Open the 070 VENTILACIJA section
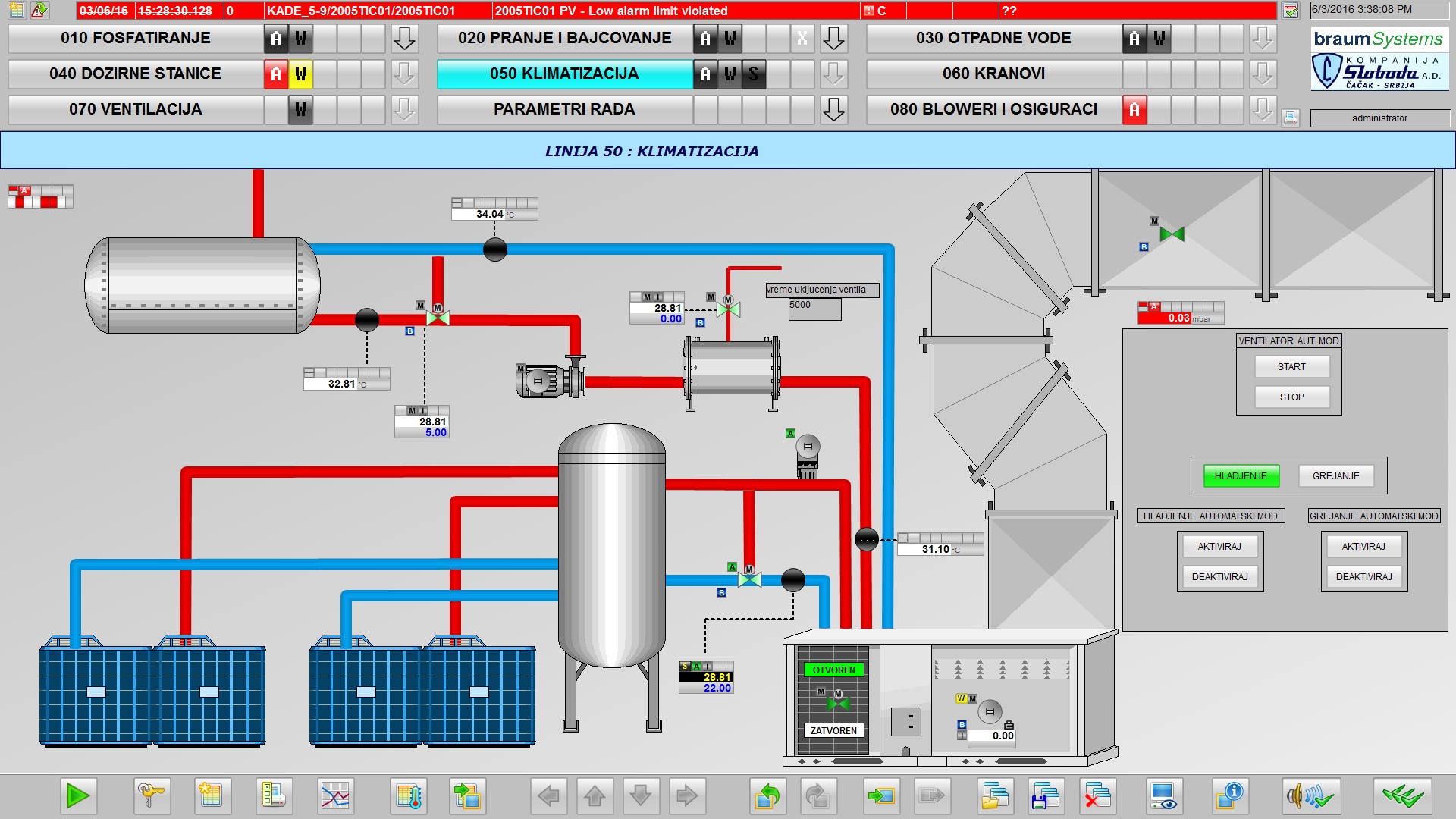 pyautogui.click(x=136, y=110)
